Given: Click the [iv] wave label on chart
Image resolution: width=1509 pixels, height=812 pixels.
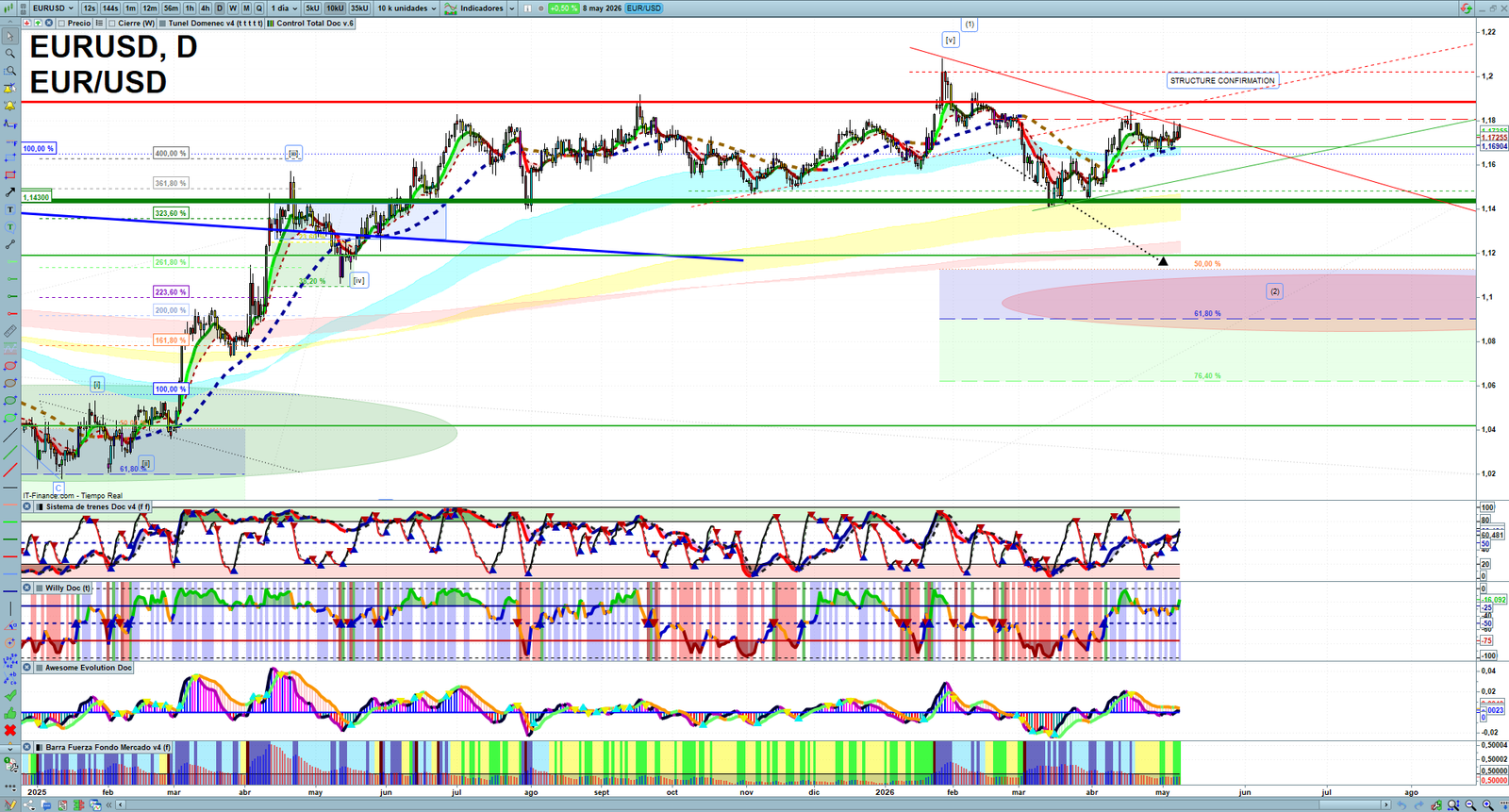Looking at the screenshot, I should pyautogui.click(x=358, y=280).
